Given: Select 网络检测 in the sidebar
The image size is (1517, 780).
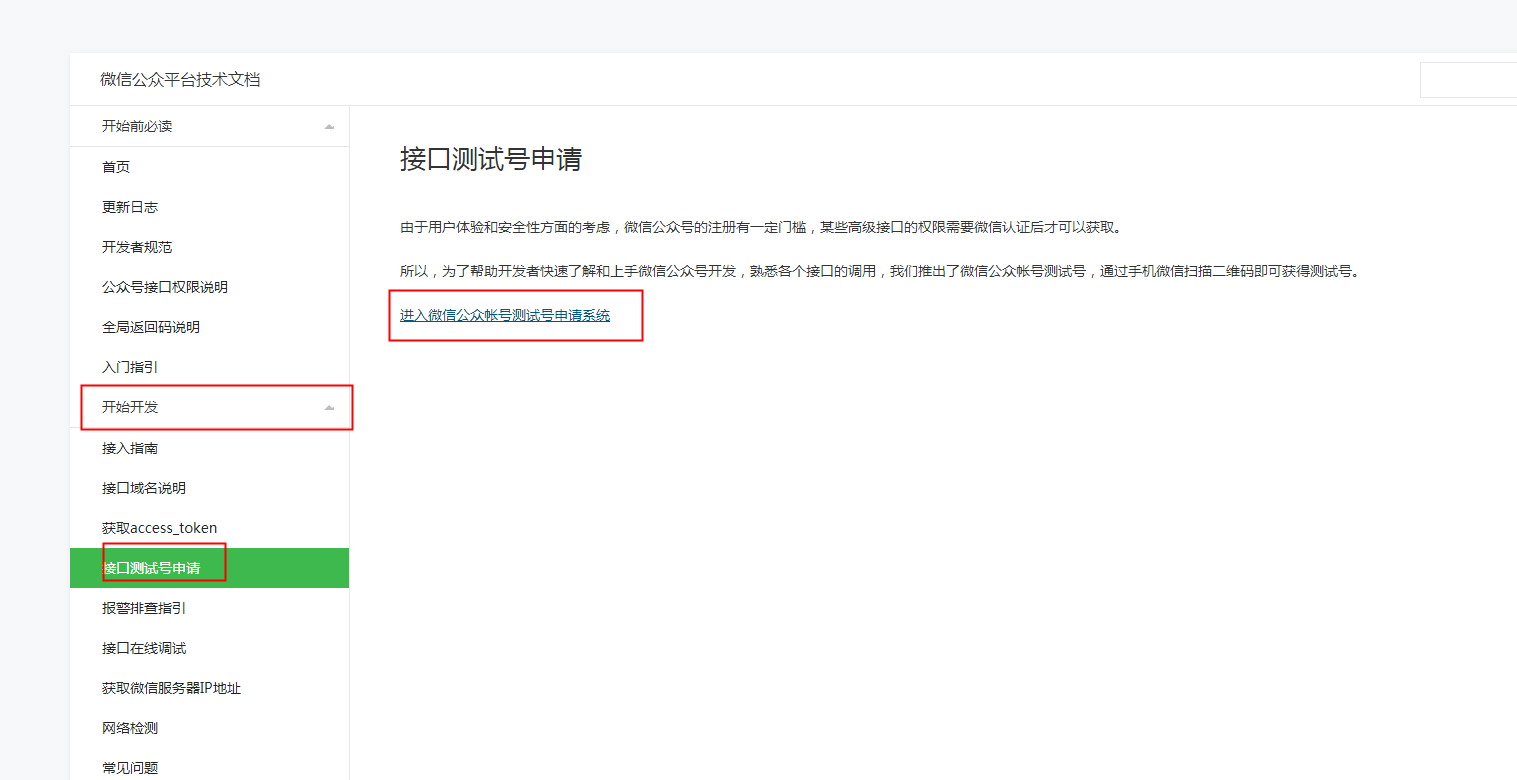Looking at the screenshot, I should [x=130, y=728].
